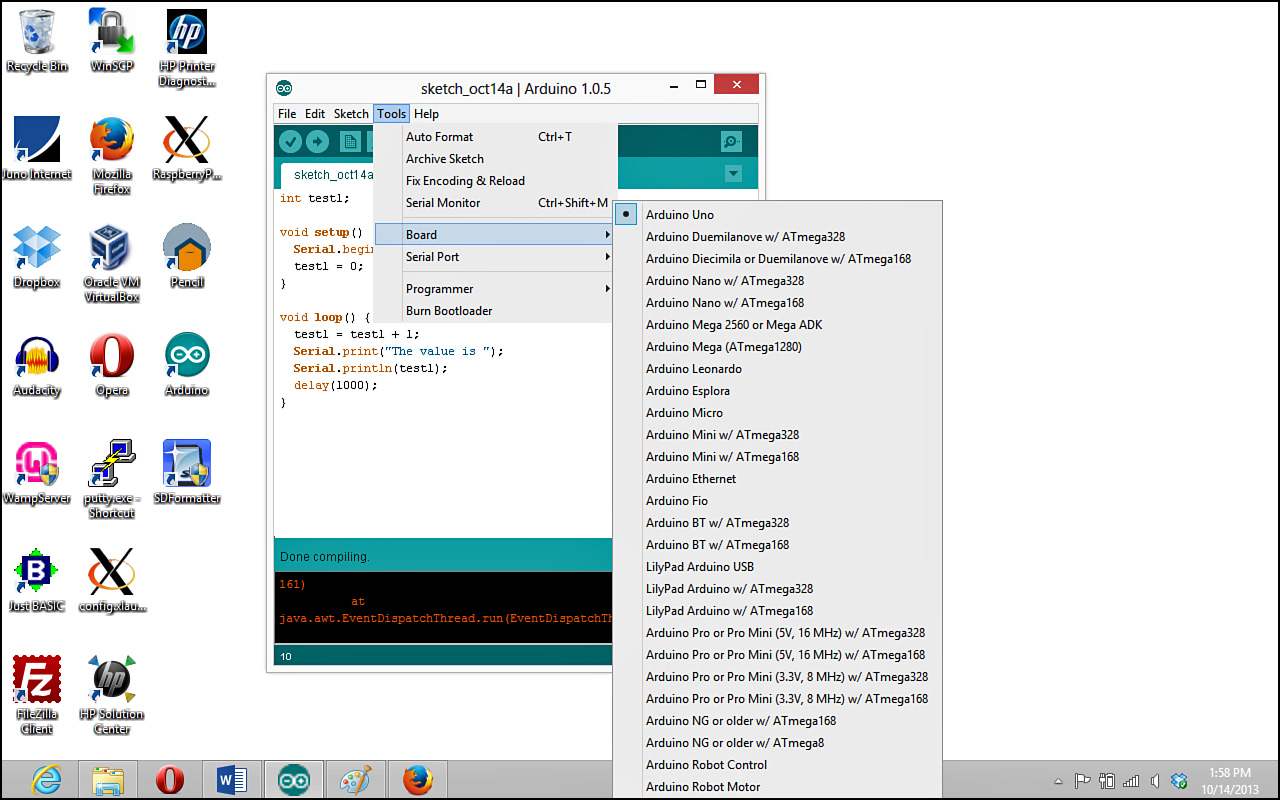The height and width of the screenshot is (800, 1280).
Task: Open Serial Monitor magnifier icon in toolbar
Action: (732, 142)
